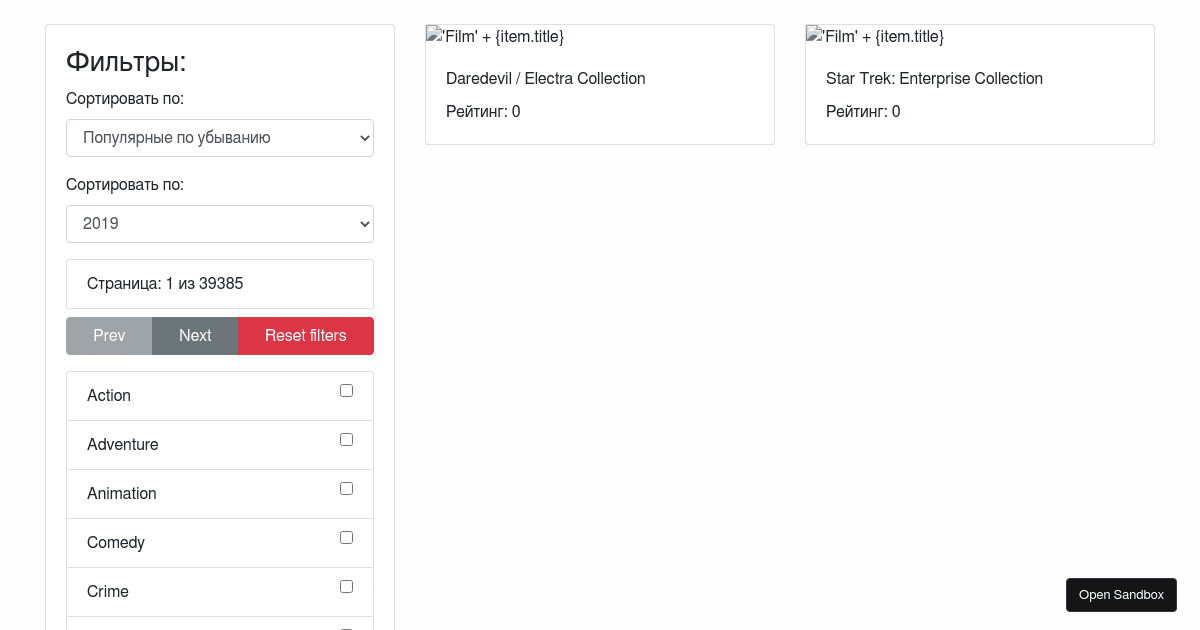Screen dimensions: 1200x630
Task: Select the Daredevil / Electra Collection title
Action: coord(545,78)
